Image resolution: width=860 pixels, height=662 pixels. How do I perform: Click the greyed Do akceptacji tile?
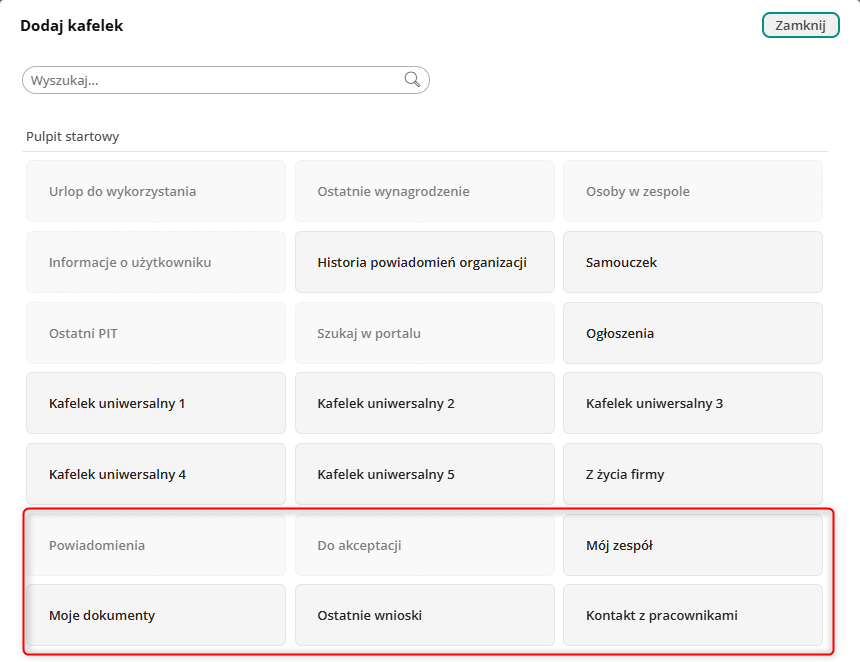(424, 545)
